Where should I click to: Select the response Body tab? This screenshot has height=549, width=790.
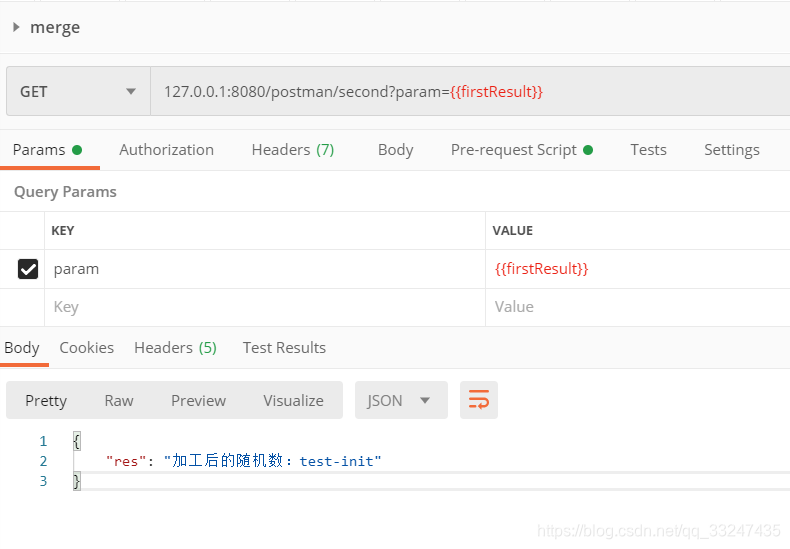pyautogui.click(x=22, y=348)
